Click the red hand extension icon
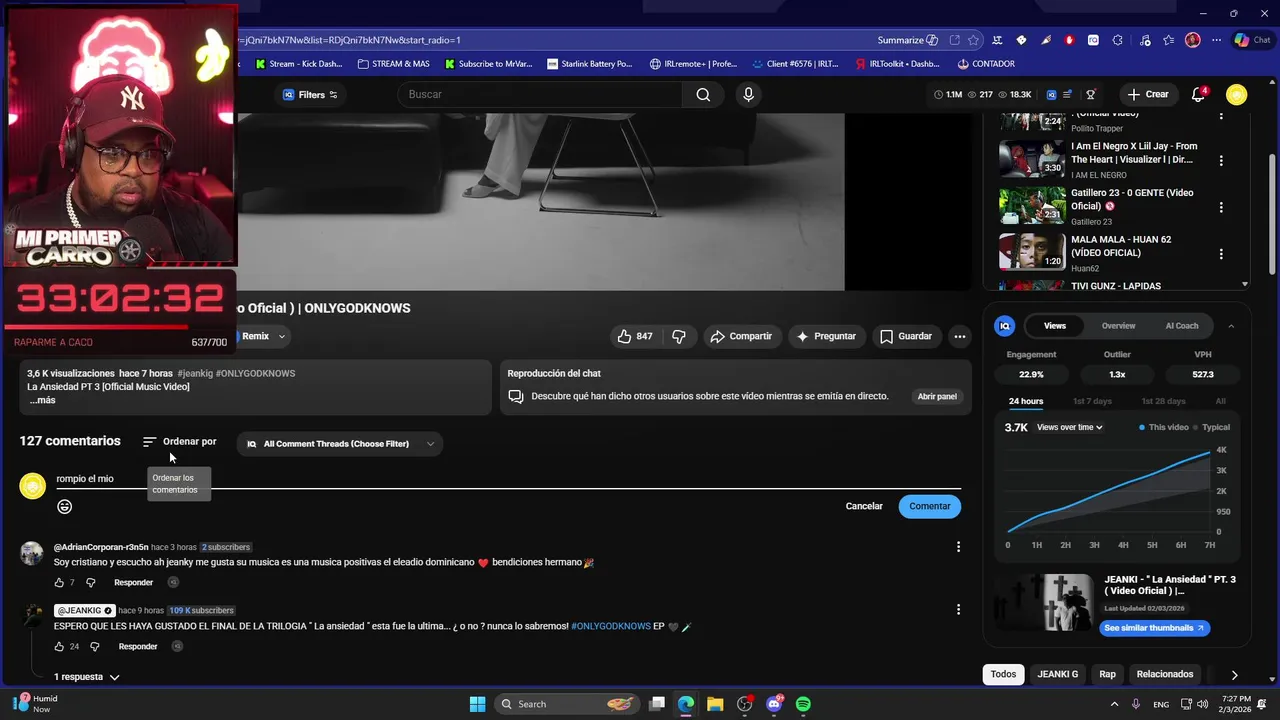 [x=1069, y=40]
